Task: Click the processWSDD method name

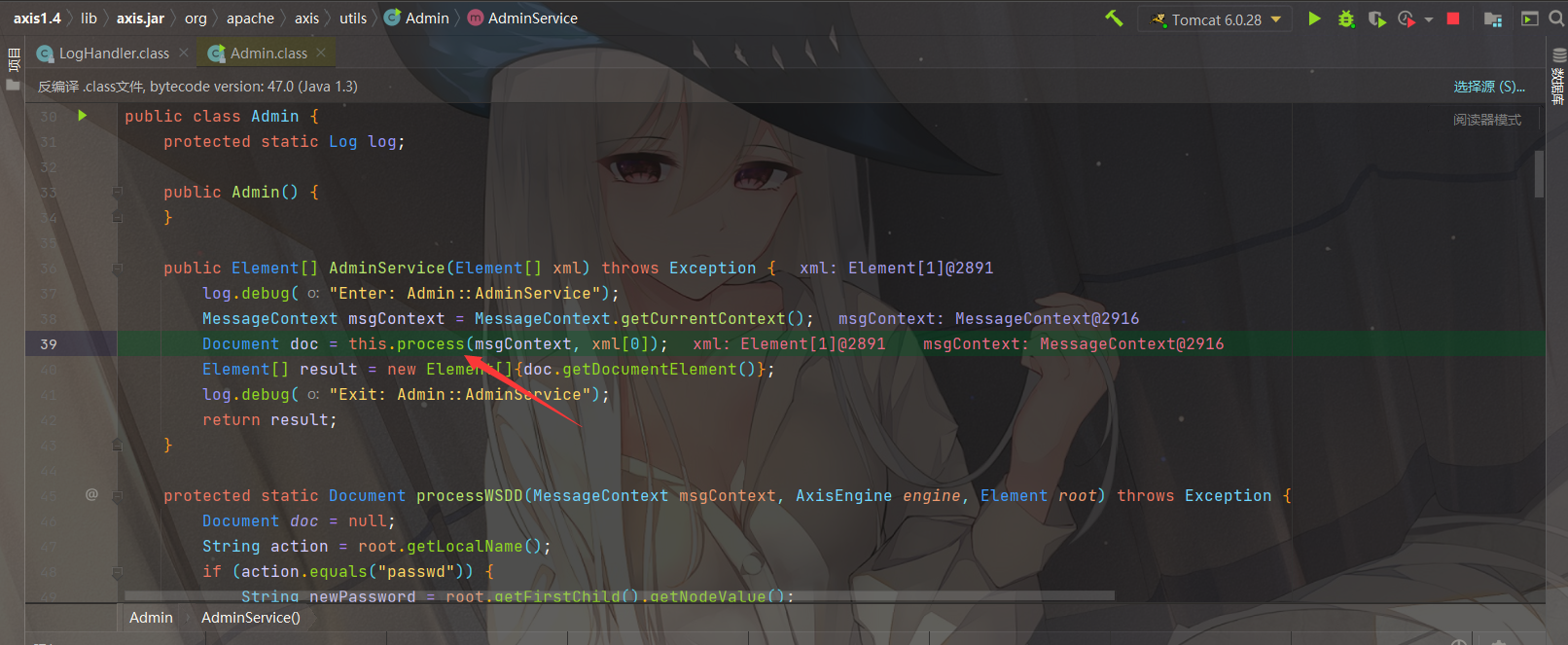Action: click(x=470, y=496)
